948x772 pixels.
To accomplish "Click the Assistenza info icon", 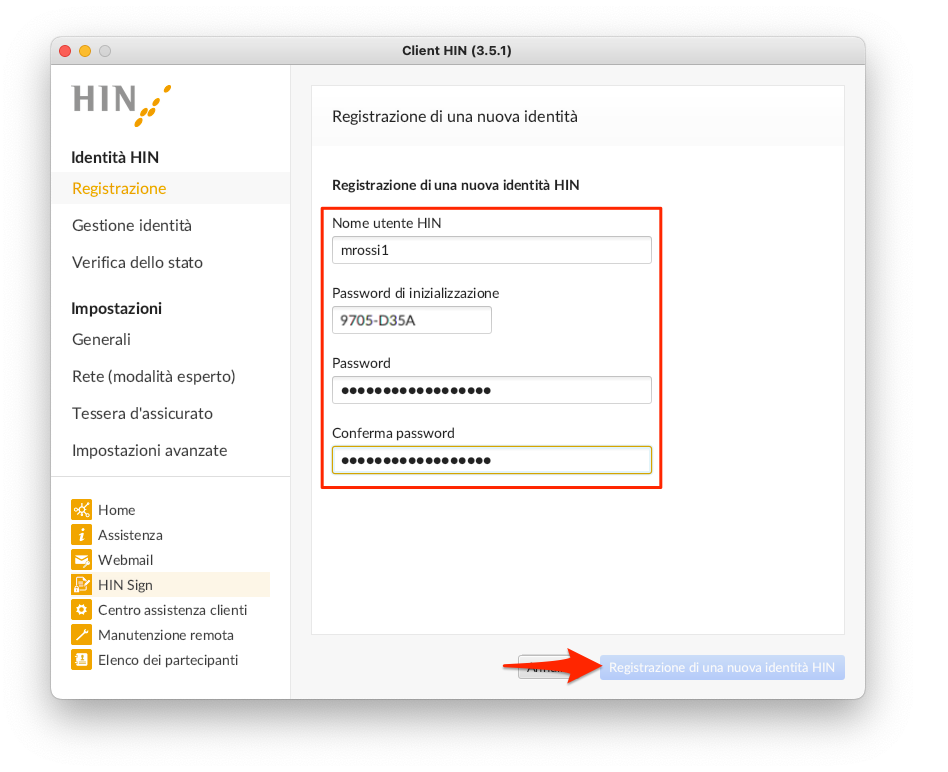I will [81, 535].
